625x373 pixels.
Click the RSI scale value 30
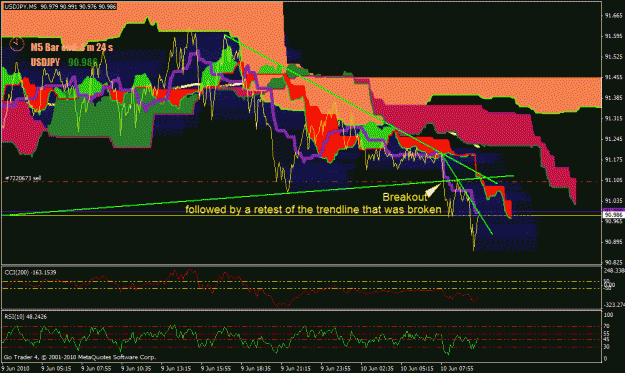pos(607,347)
